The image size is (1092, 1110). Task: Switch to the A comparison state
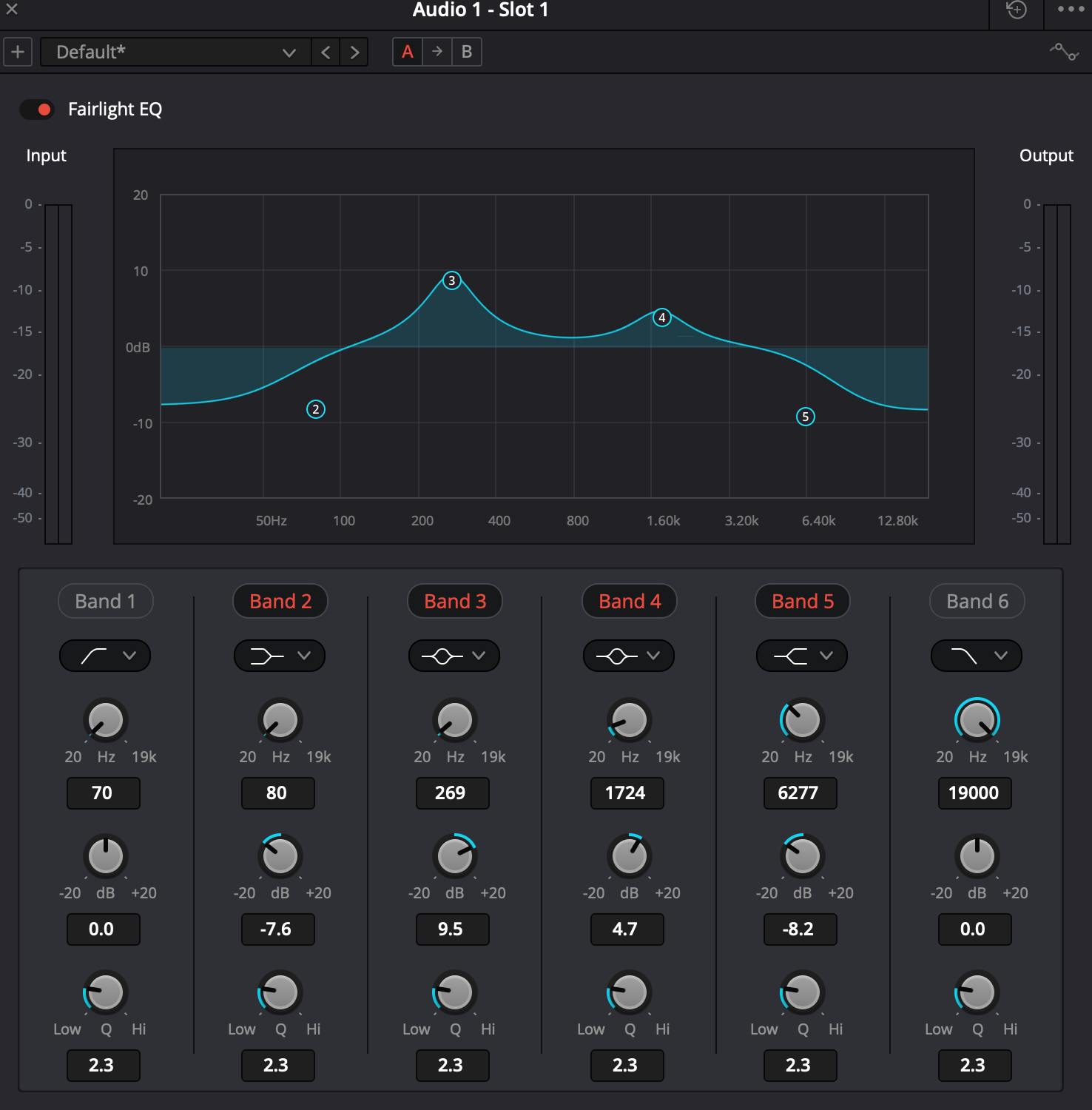pyautogui.click(x=408, y=52)
